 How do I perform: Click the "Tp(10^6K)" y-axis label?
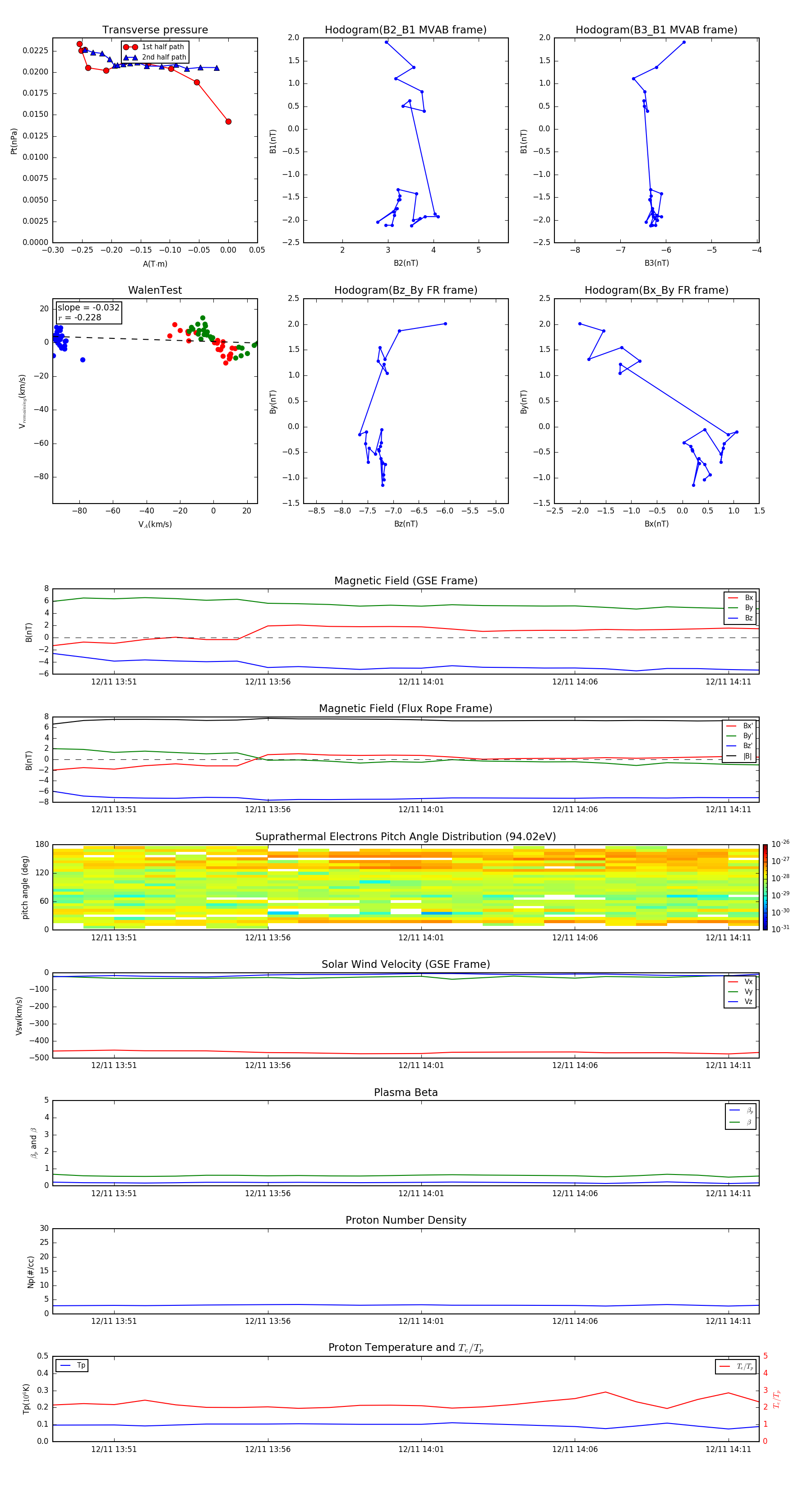tap(27, 1399)
